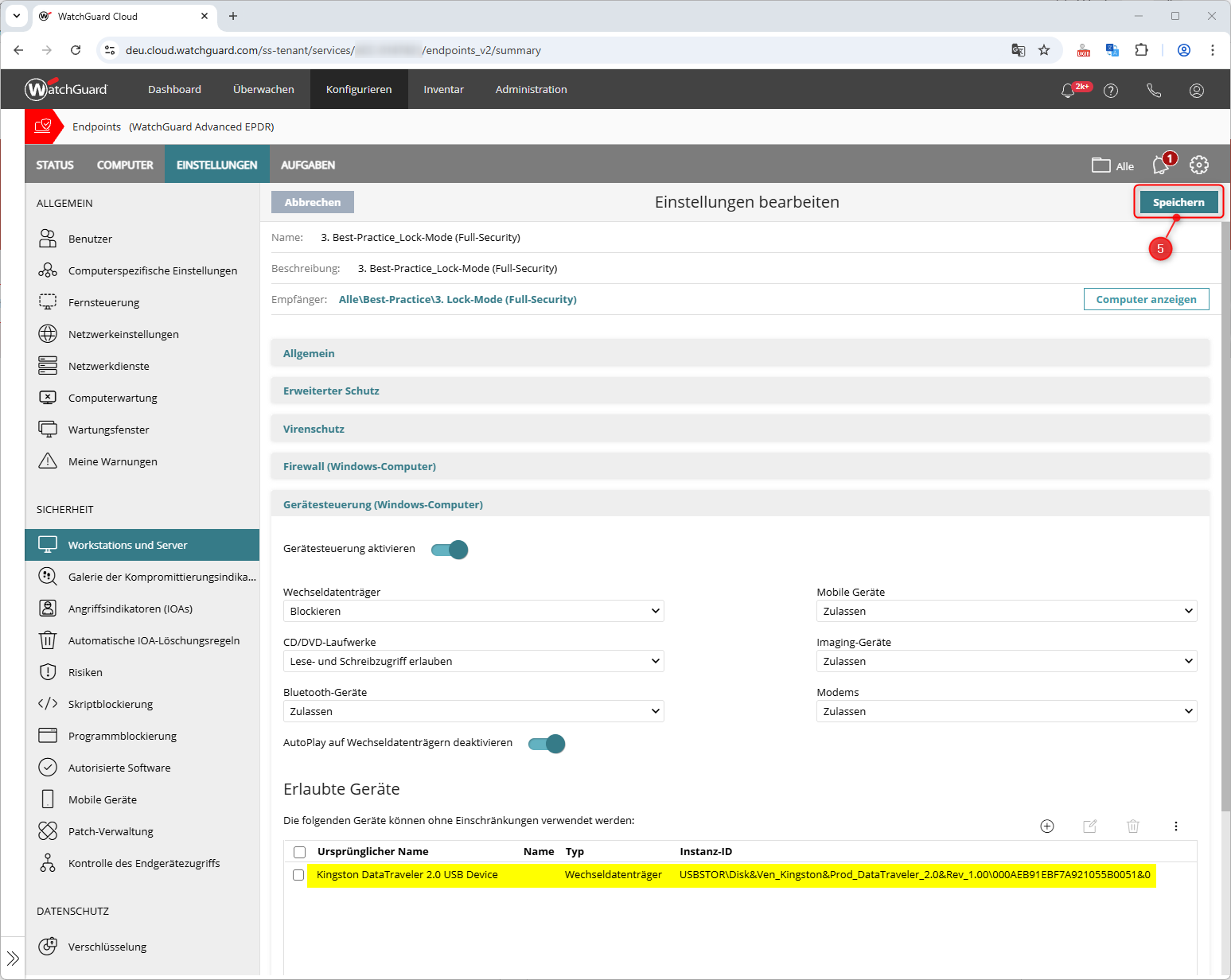Click the phone support icon
Viewport: 1231px width, 980px height.
pos(1154,91)
